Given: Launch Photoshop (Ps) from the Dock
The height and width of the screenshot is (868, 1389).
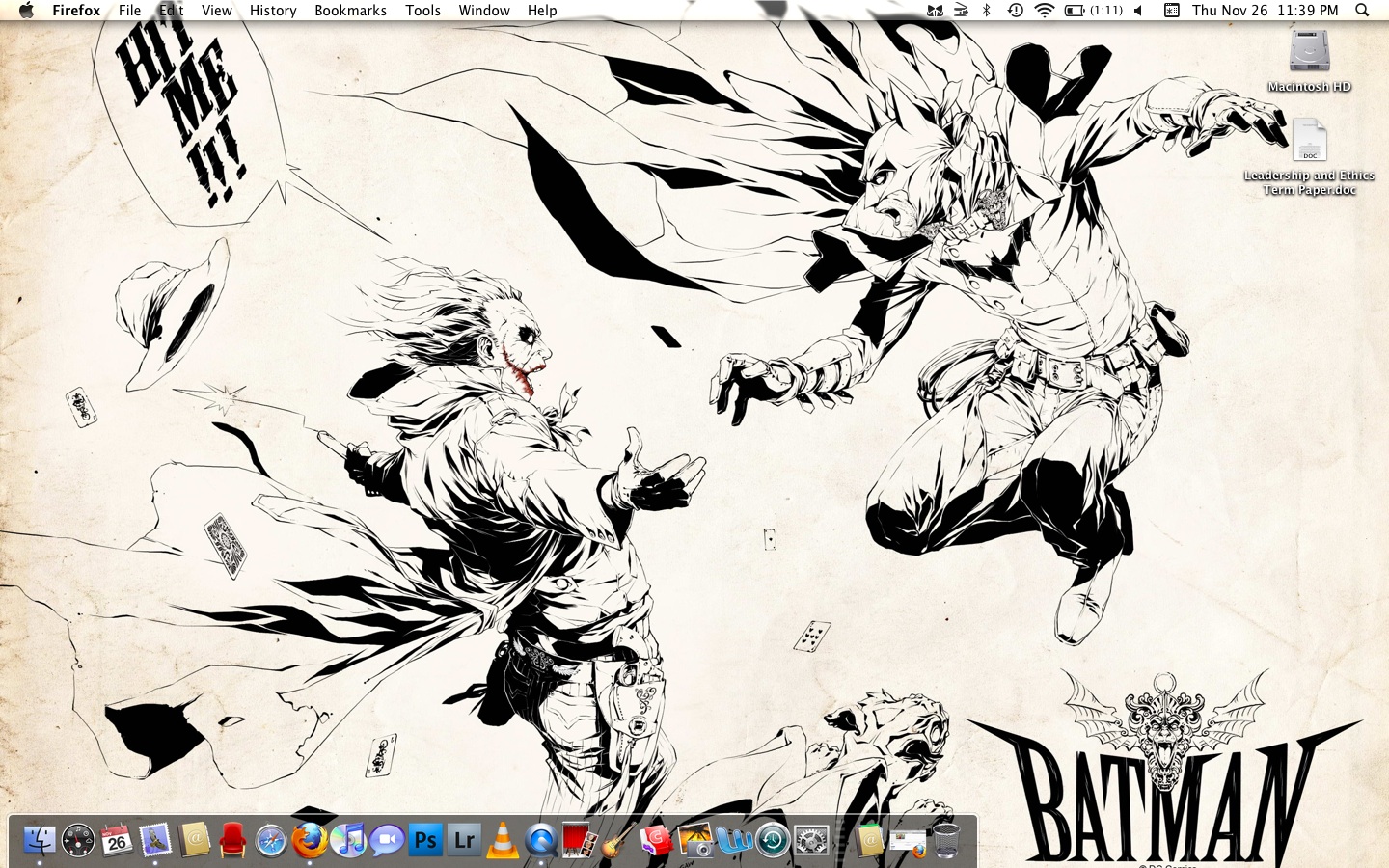Looking at the screenshot, I should 425,840.
